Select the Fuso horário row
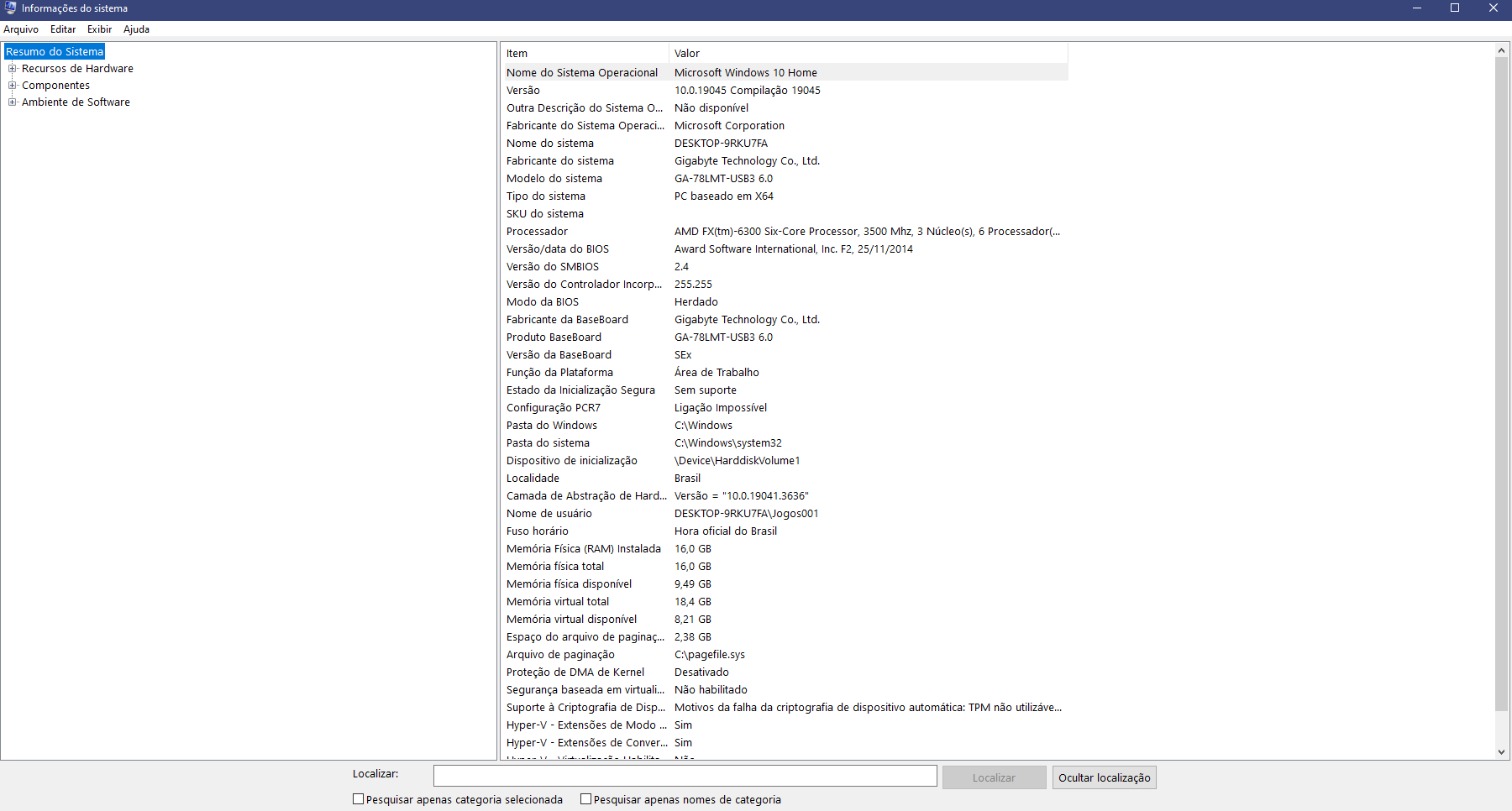1512x811 pixels. click(785, 531)
